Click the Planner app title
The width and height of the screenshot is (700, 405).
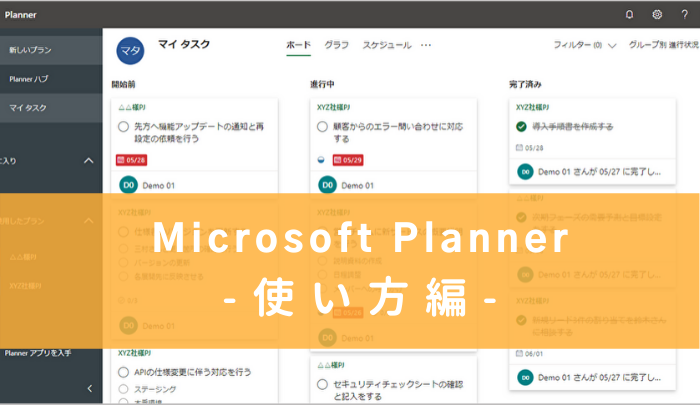click(21, 15)
